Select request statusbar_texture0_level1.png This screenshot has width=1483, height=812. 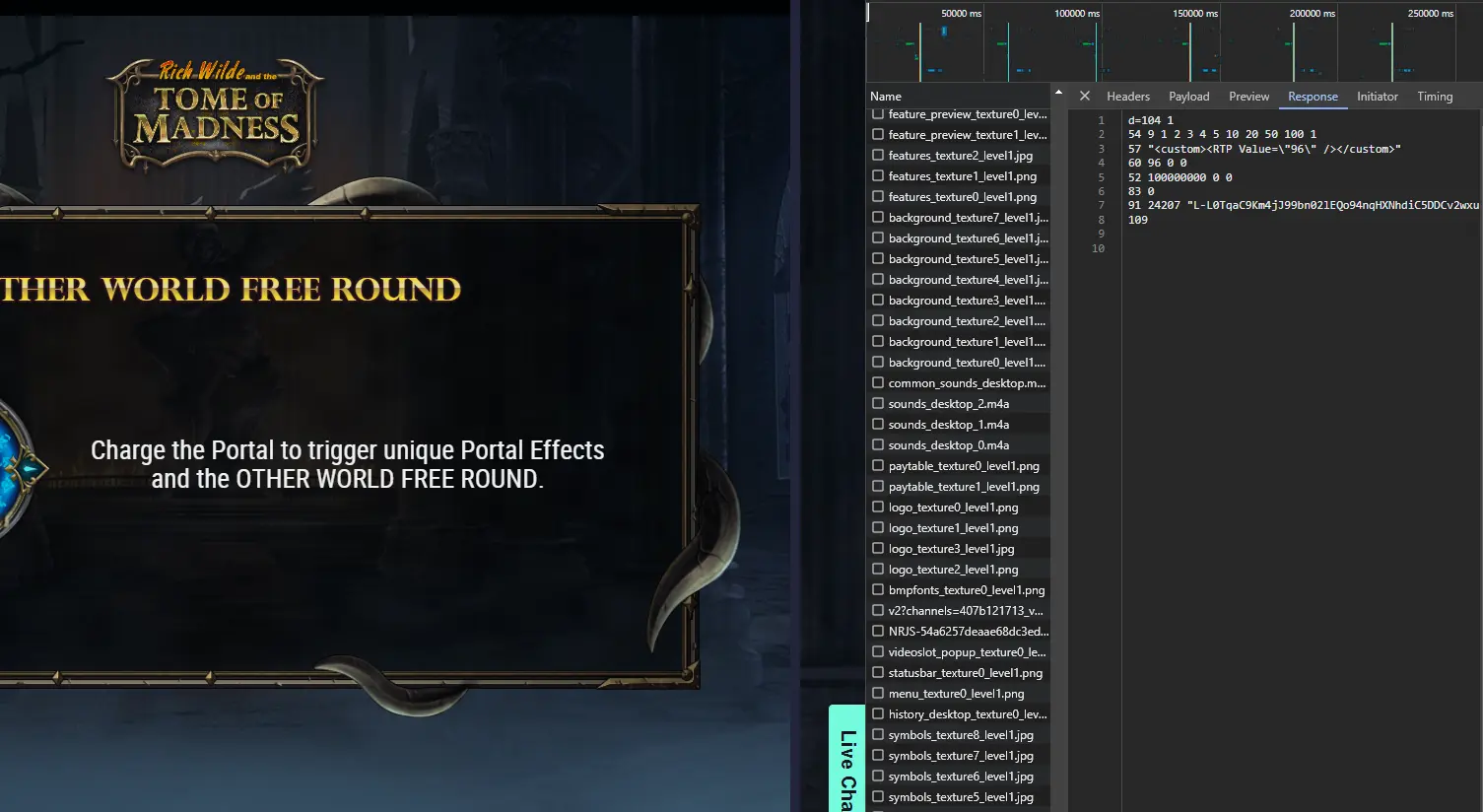(965, 673)
